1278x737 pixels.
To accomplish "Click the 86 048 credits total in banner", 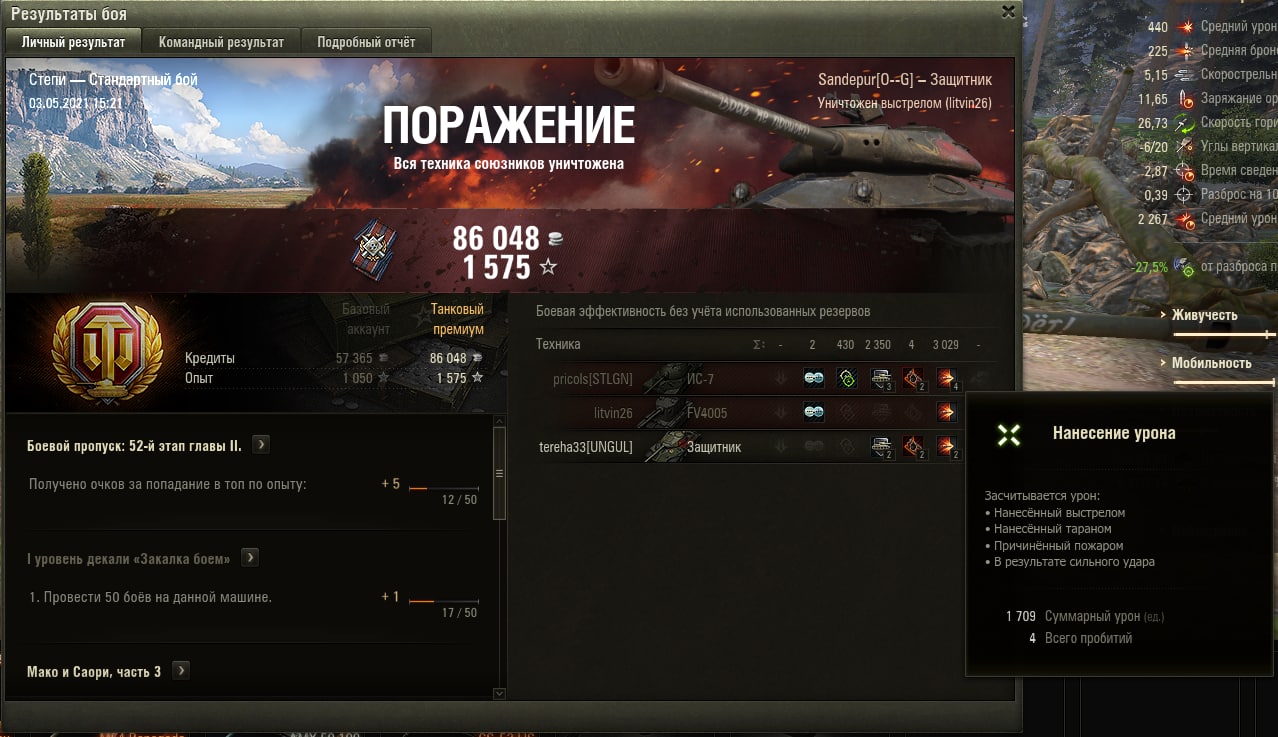I will [495, 238].
